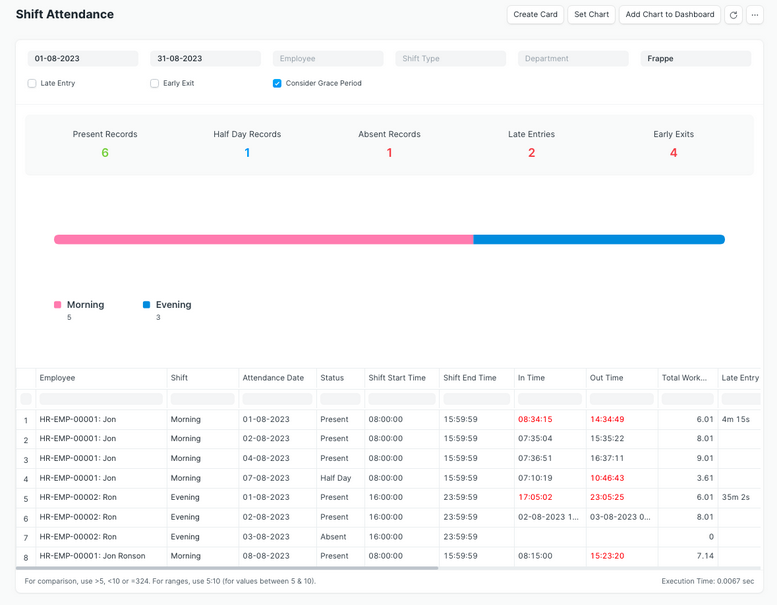777x605 pixels.
Task: Open the Shift Type filter dropdown
Action: (450, 59)
